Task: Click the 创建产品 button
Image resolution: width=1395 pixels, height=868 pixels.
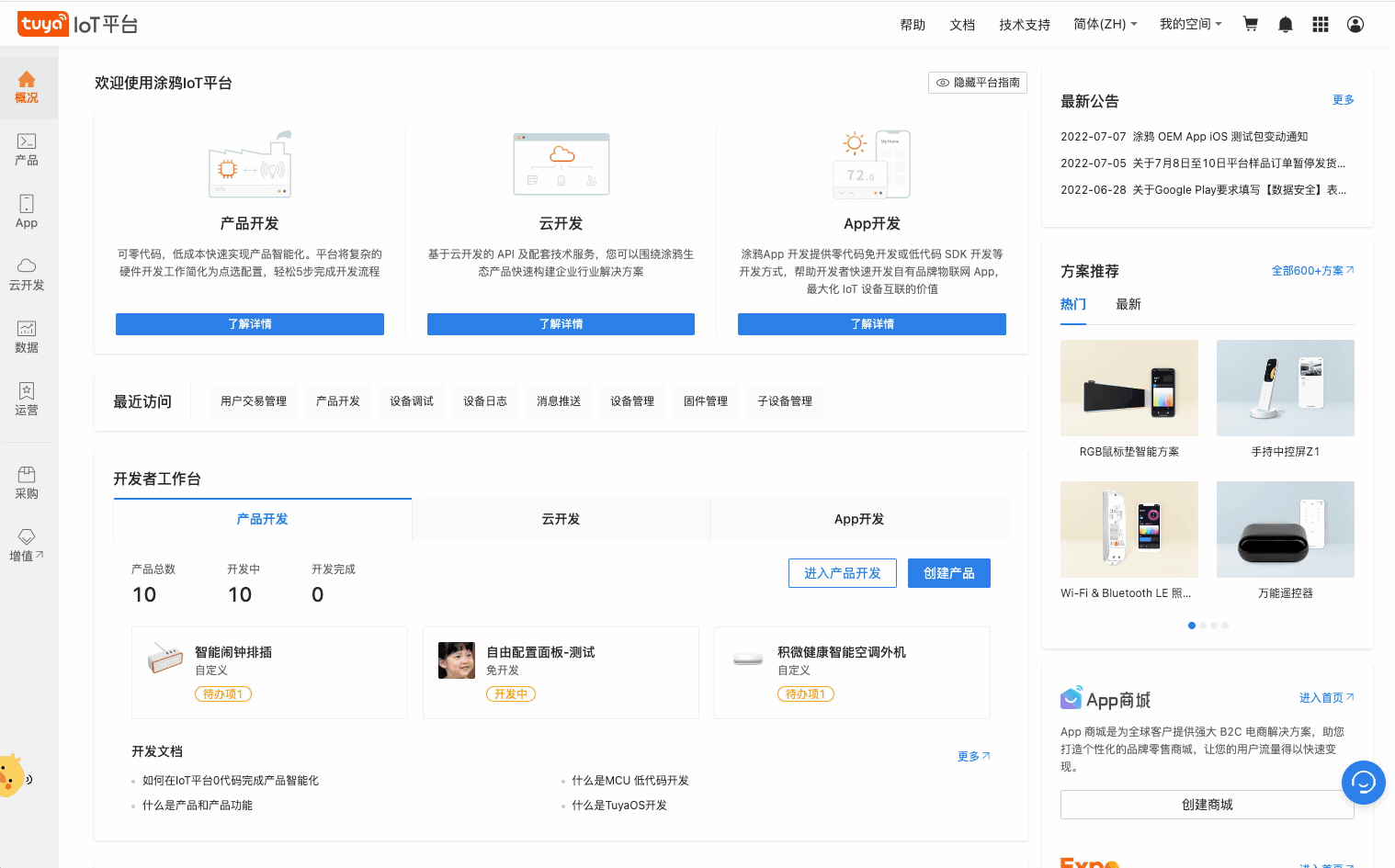Action: click(949, 573)
